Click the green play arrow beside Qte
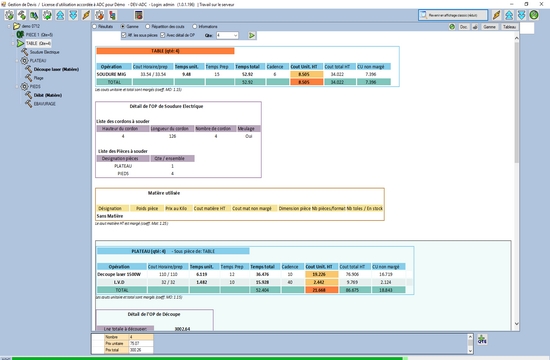The height and width of the screenshot is (360, 550). (251, 35)
